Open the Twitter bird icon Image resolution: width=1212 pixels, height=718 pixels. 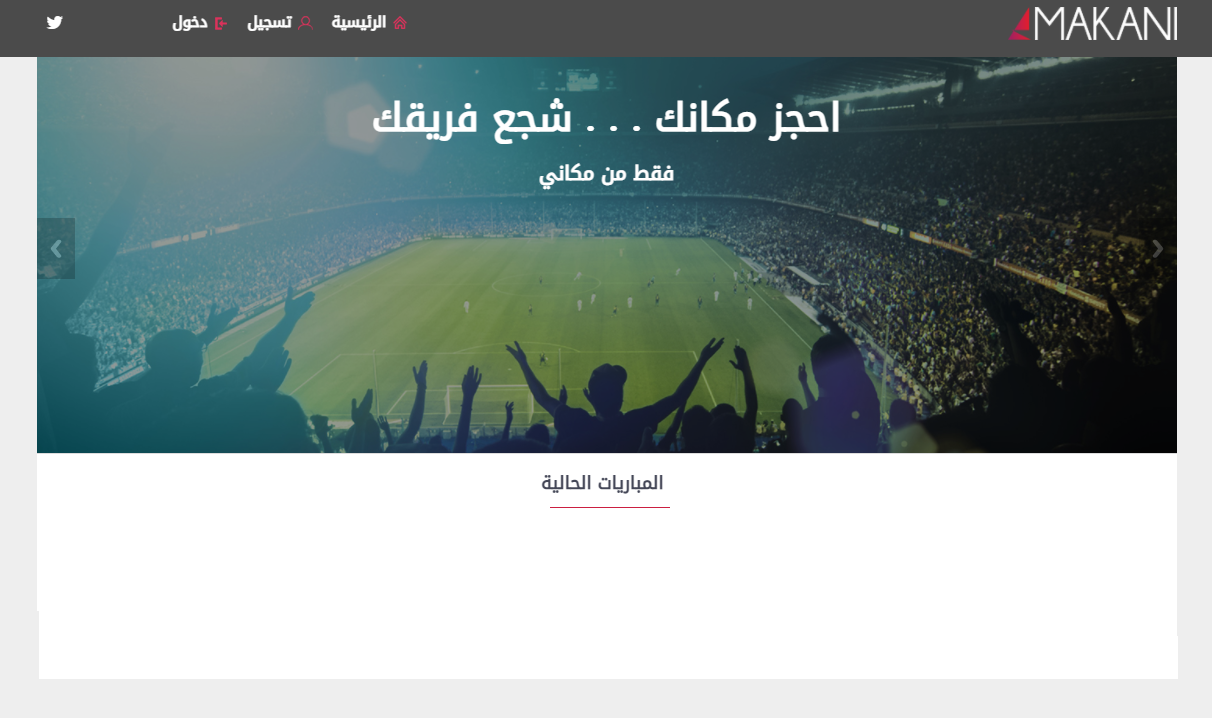[x=55, y=22]
